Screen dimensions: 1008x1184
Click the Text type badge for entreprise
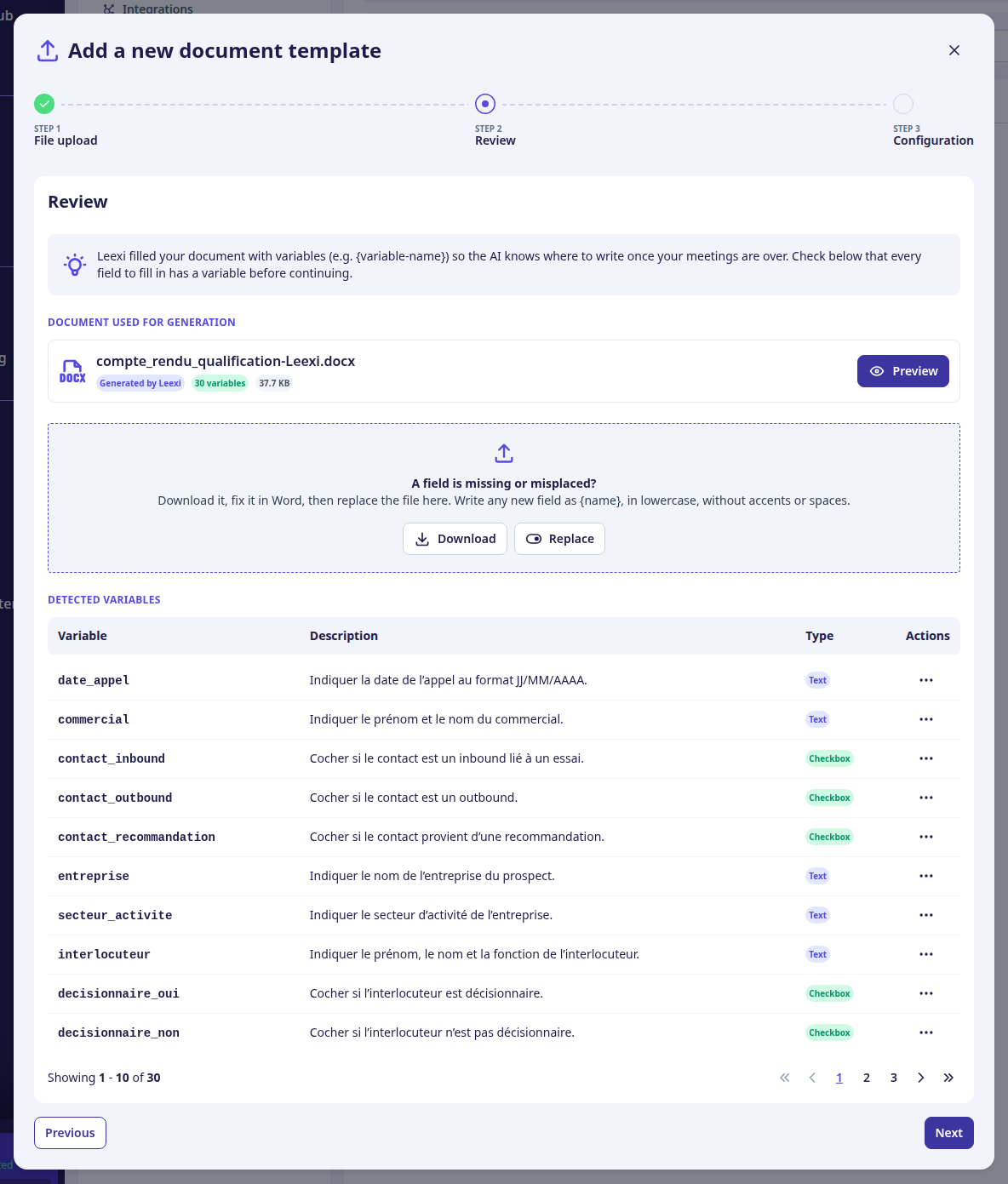pyautogui.click(x=818, y=876)
